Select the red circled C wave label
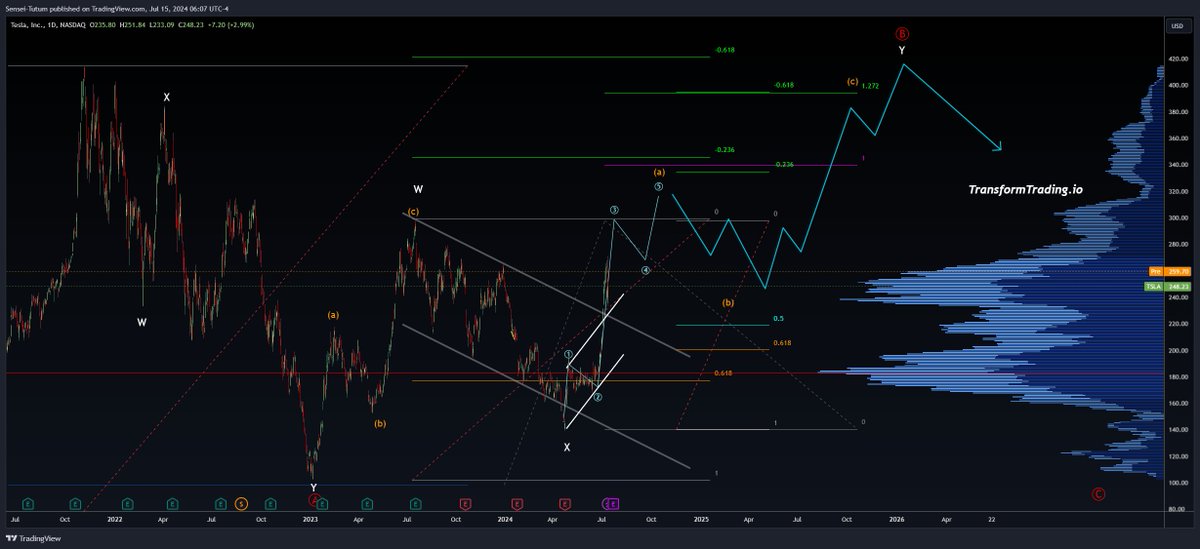Viewport: 1200px width, 549px height. coord(1098,493)
